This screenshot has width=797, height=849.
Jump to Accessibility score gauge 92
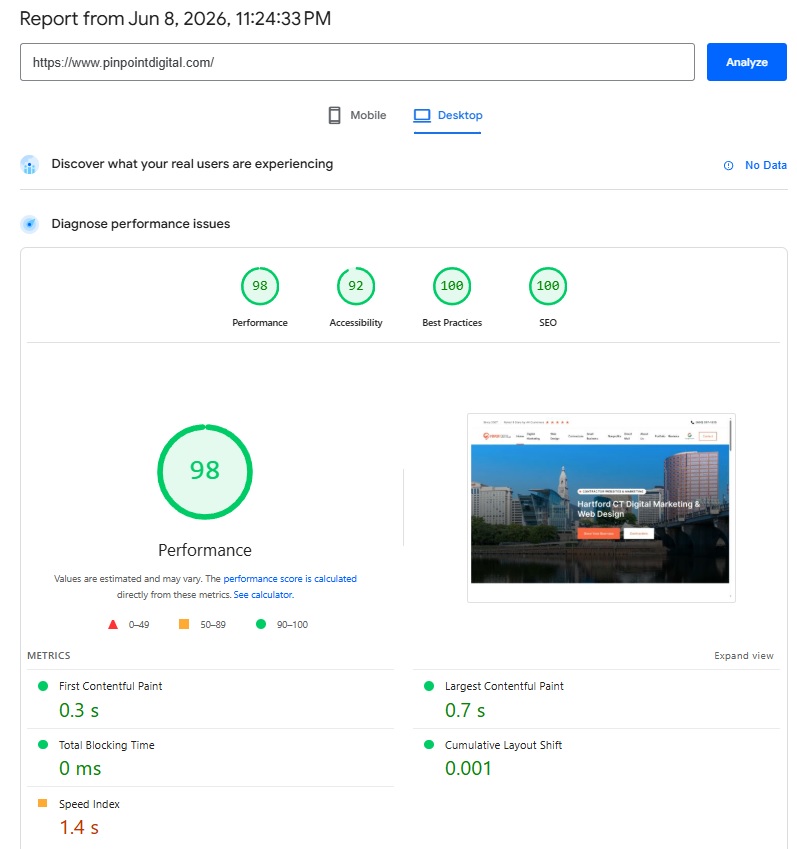point(356,286)
